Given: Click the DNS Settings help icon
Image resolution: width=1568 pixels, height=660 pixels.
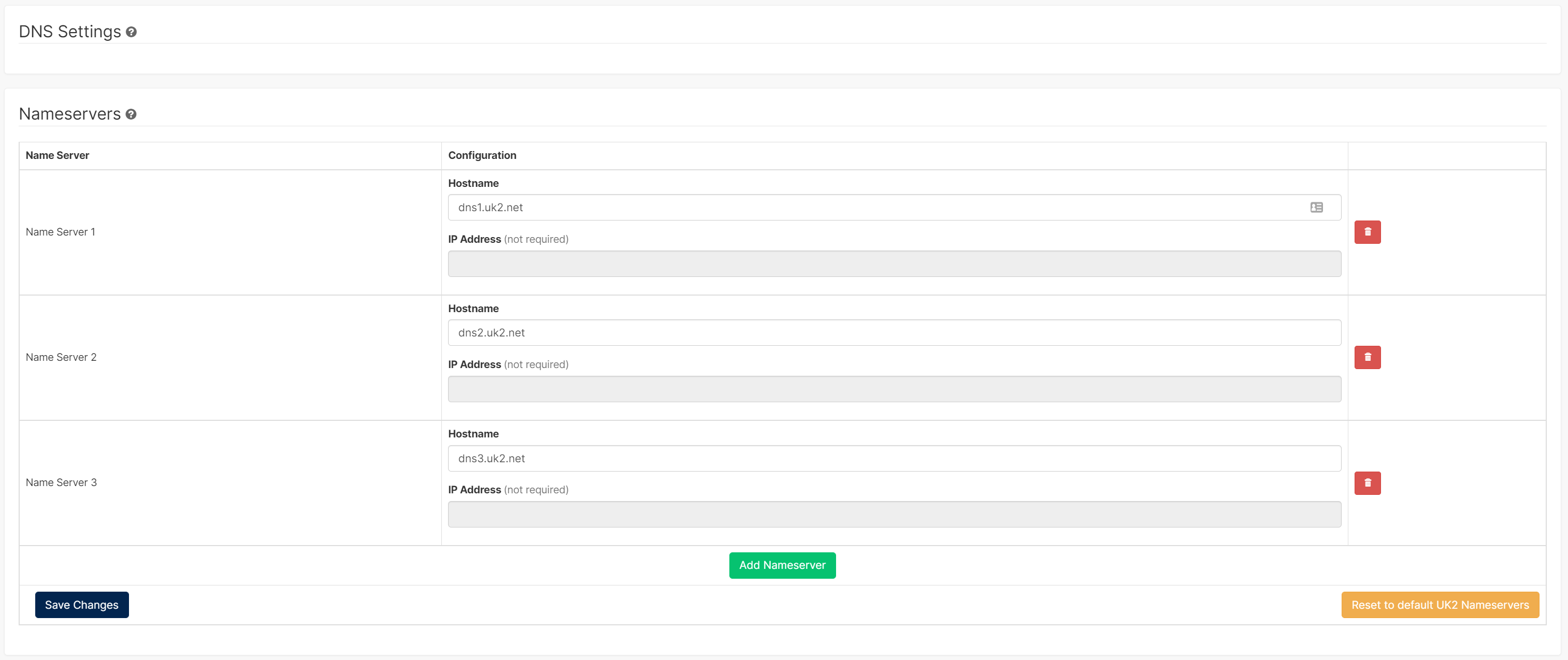Looking at the screenshot, I should point(131,32).
